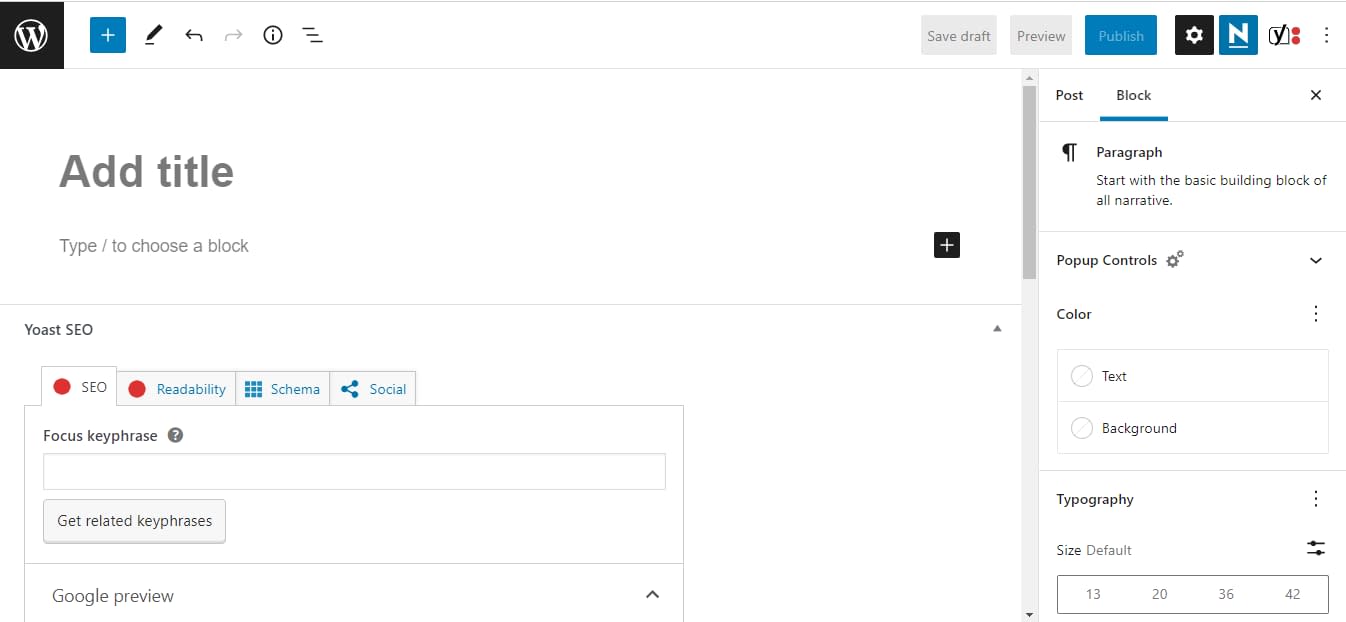Collapse the Google preview section
The width and height of the screenshot is (1346, 622).
(x=652, y=593)
